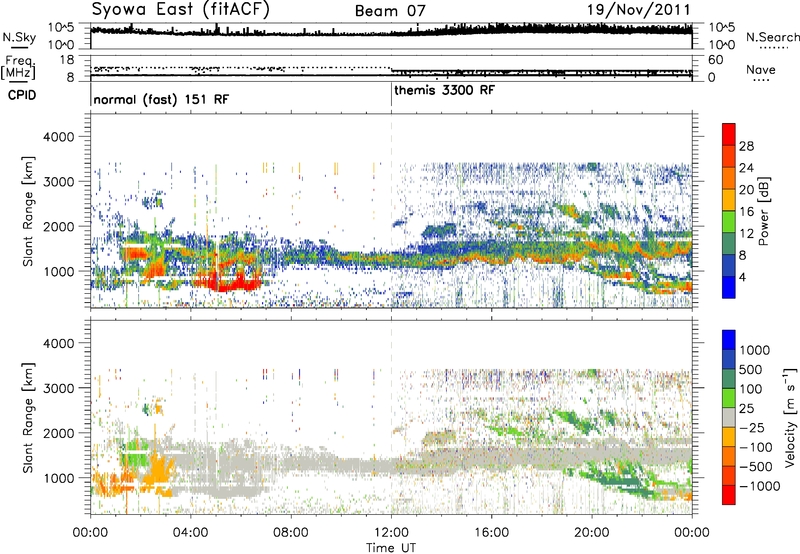
Task: Click the 'normal (fast) 151 RF' text
Action: 161,99
